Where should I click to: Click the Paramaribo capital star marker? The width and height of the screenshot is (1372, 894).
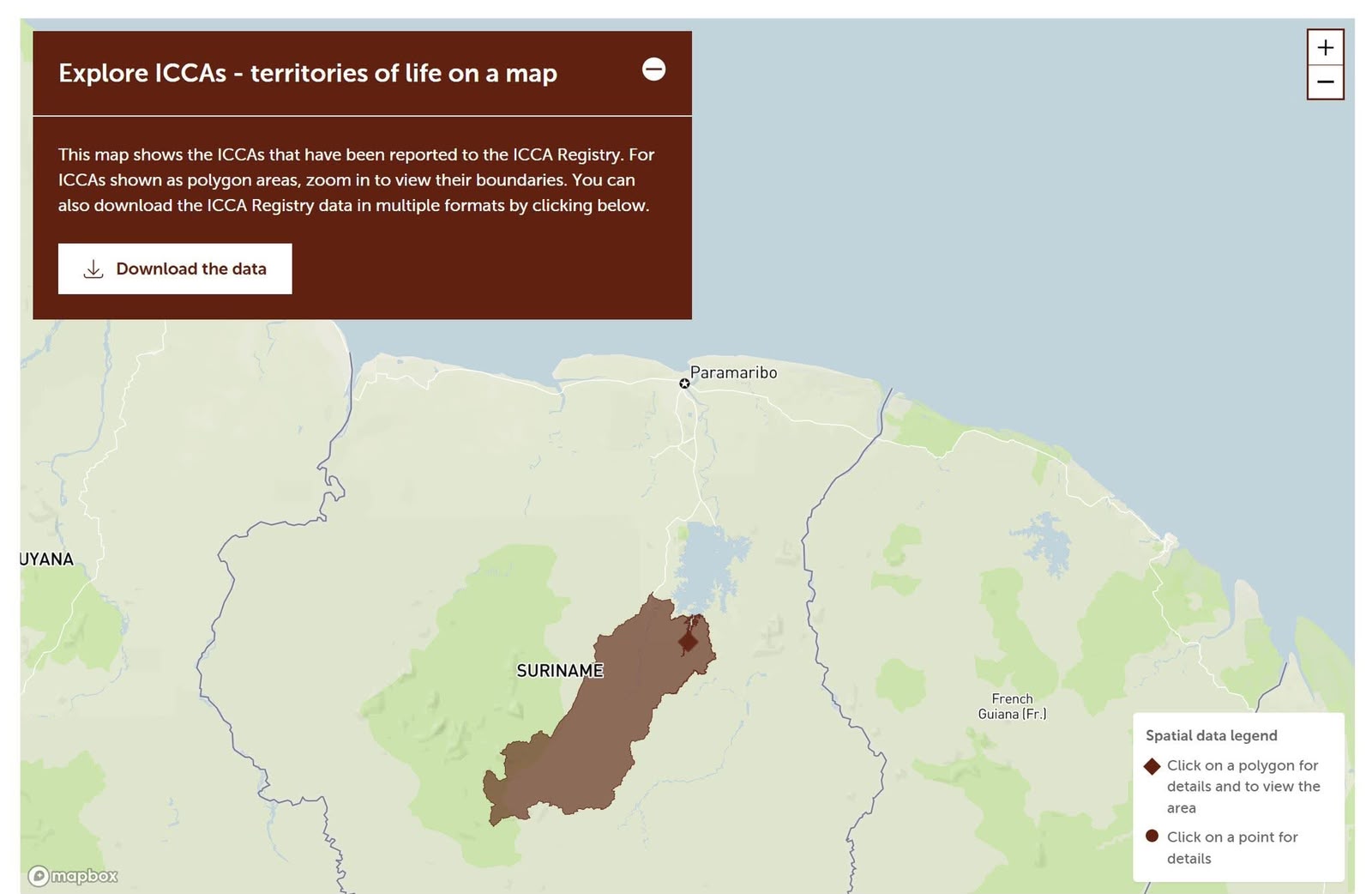pos(684,384)
